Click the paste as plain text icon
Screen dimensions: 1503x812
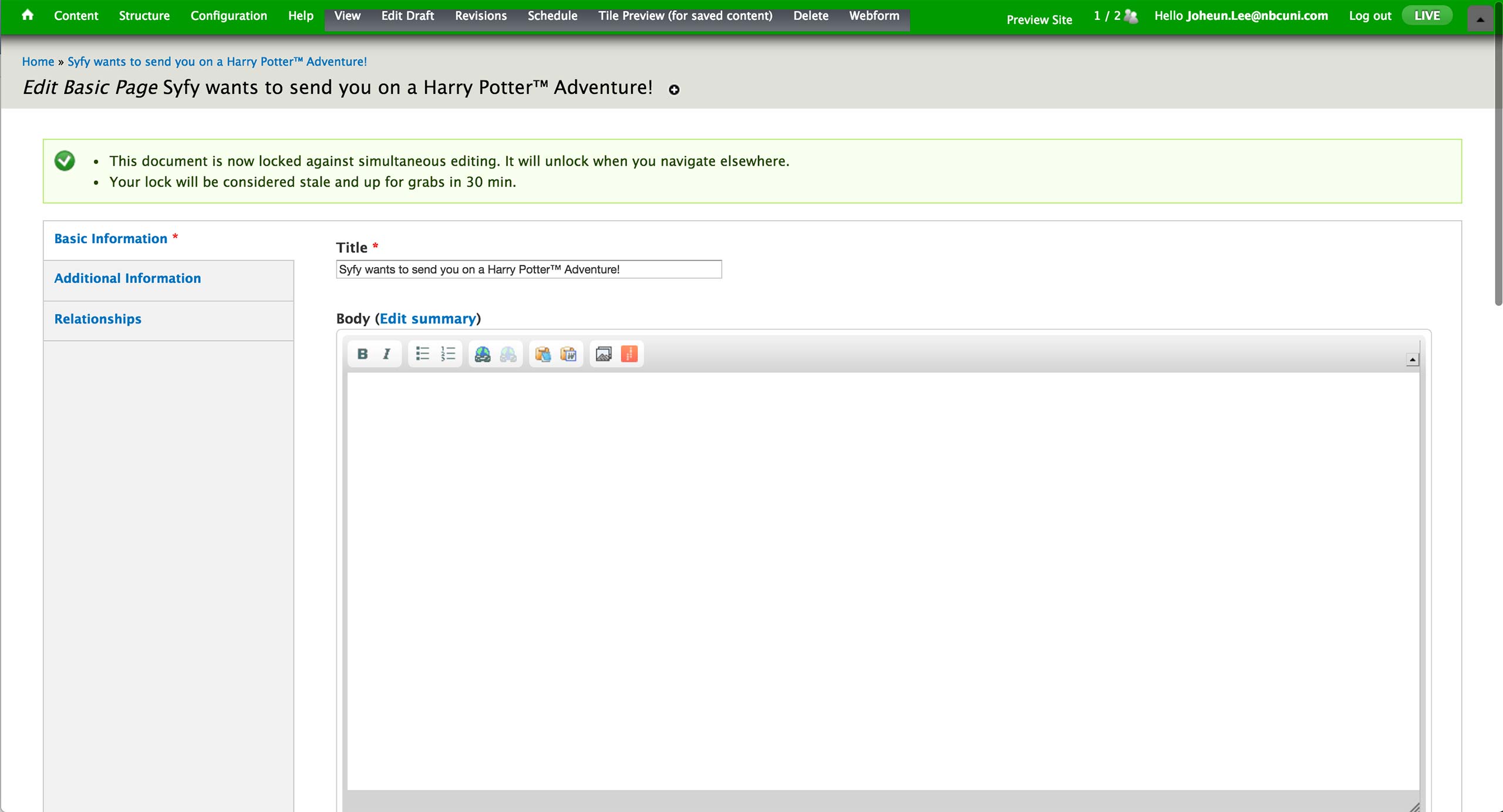coord(542,354)
